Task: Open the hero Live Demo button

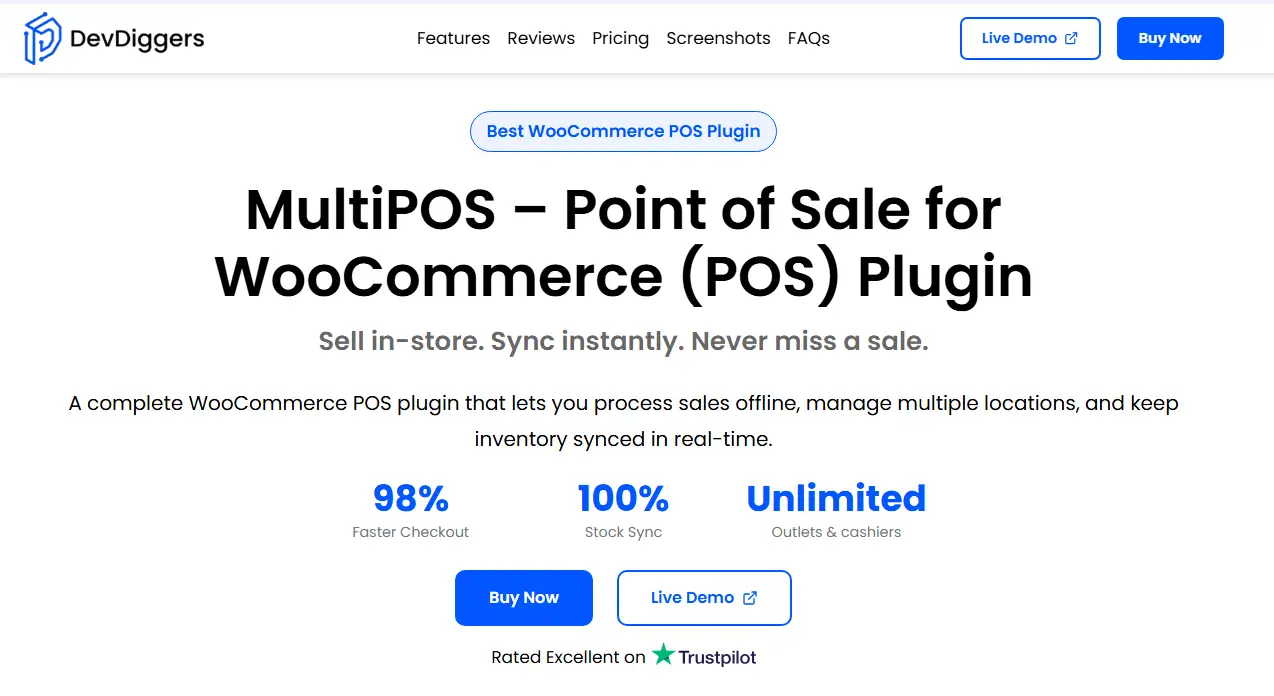Action: pyautogui.click(x=704, y=597)
